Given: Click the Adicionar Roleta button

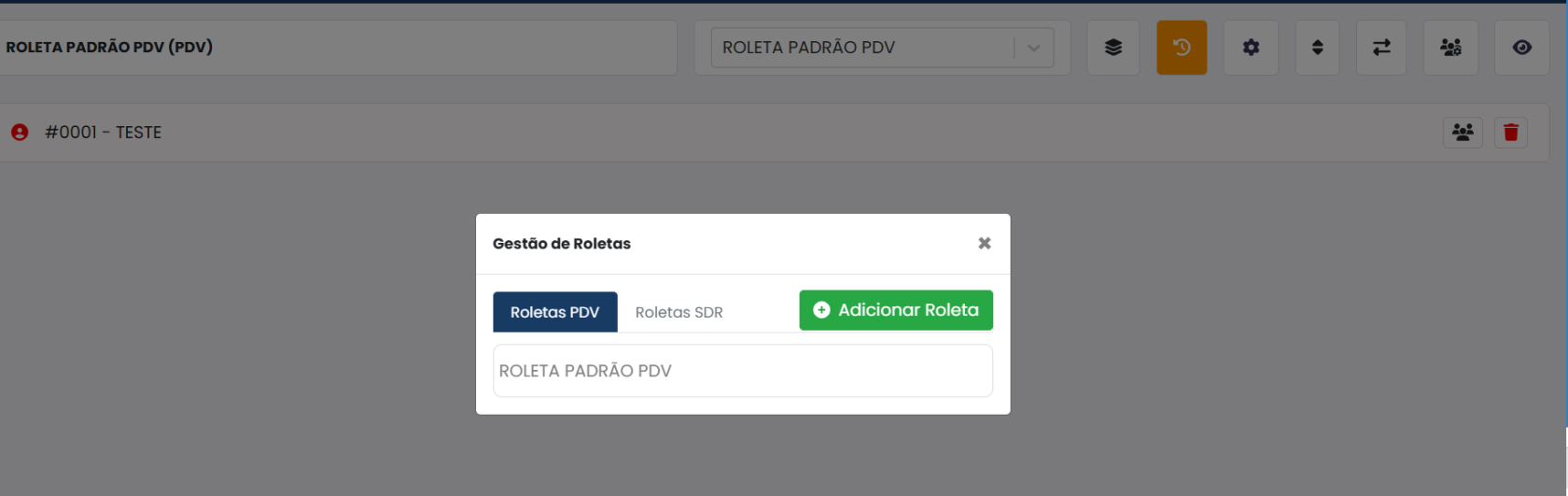Looking at the screenshot, I should click(896, 310).
